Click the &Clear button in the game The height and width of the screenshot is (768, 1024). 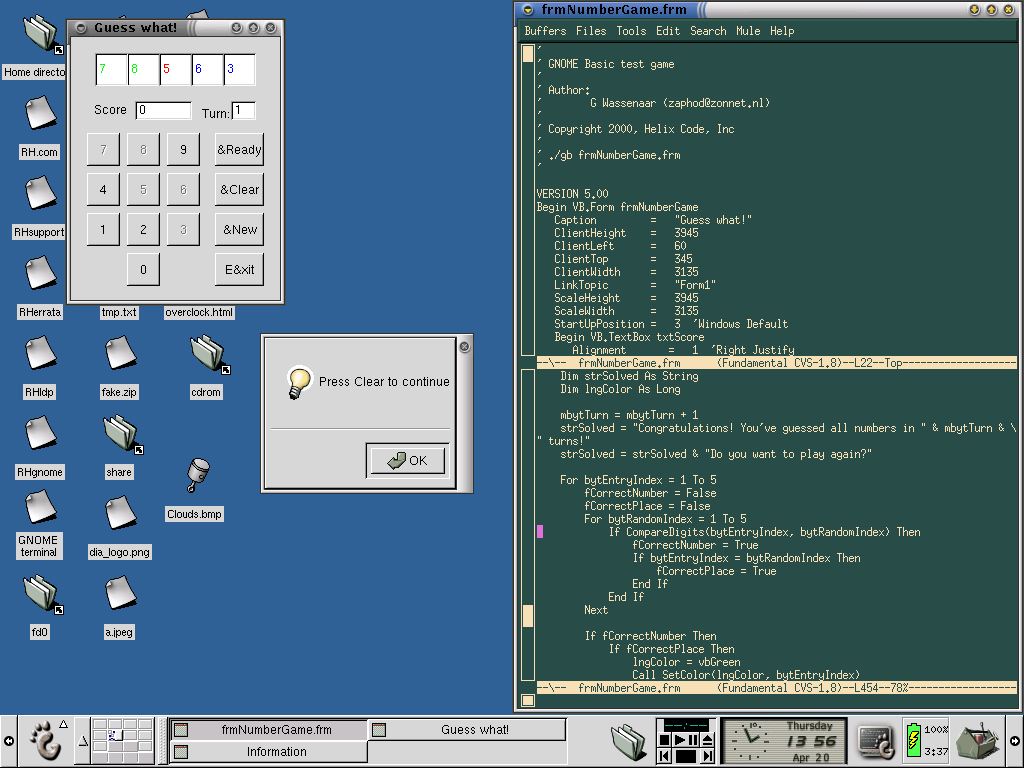click(239, 189)
